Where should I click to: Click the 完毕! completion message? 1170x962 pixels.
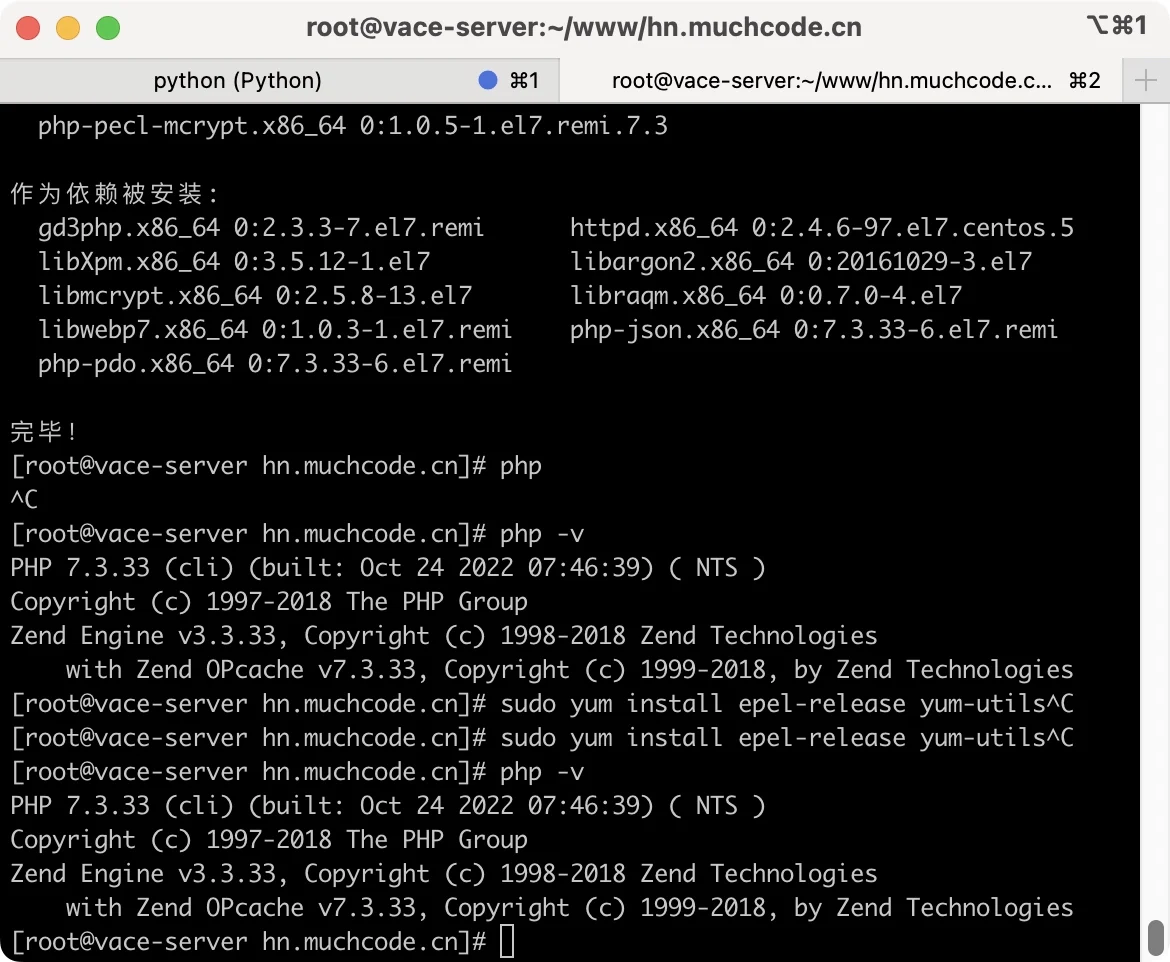click(43, 431)
